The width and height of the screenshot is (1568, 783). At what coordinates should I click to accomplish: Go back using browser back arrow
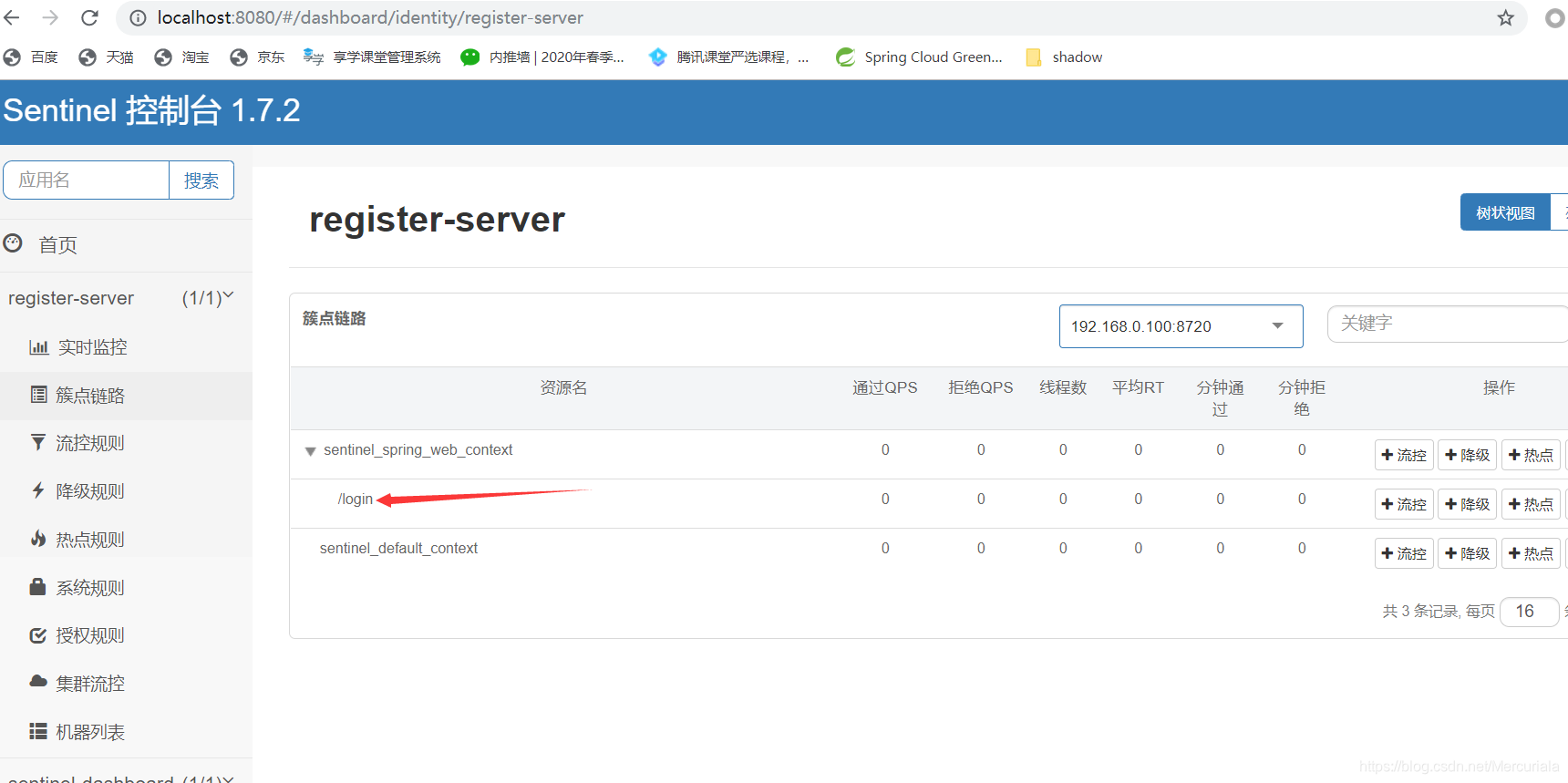coord(11,17)
